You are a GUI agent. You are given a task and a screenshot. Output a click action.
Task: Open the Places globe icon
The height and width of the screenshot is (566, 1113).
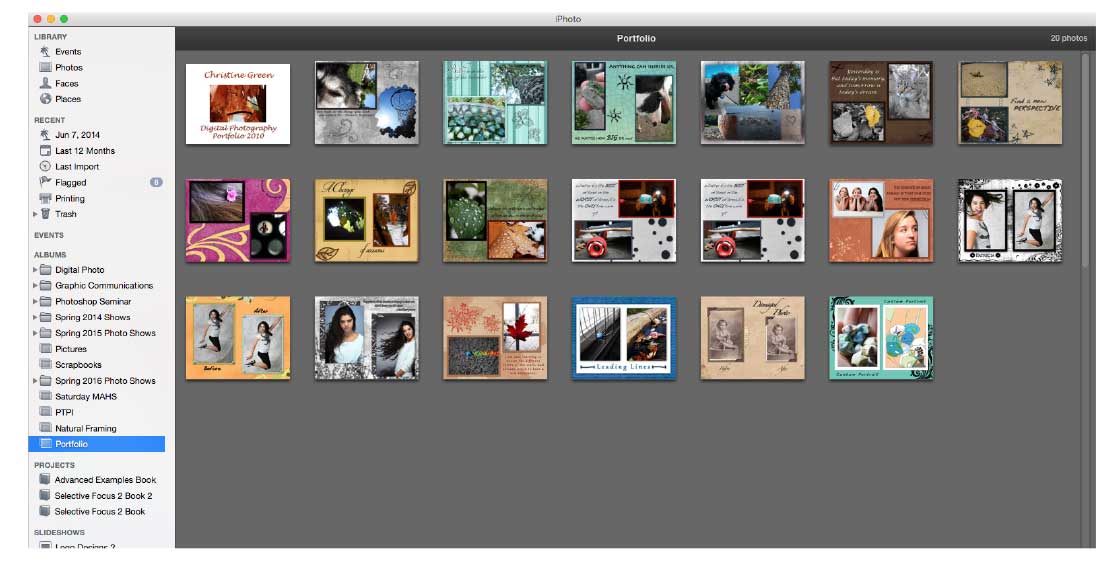coord(45,99)
